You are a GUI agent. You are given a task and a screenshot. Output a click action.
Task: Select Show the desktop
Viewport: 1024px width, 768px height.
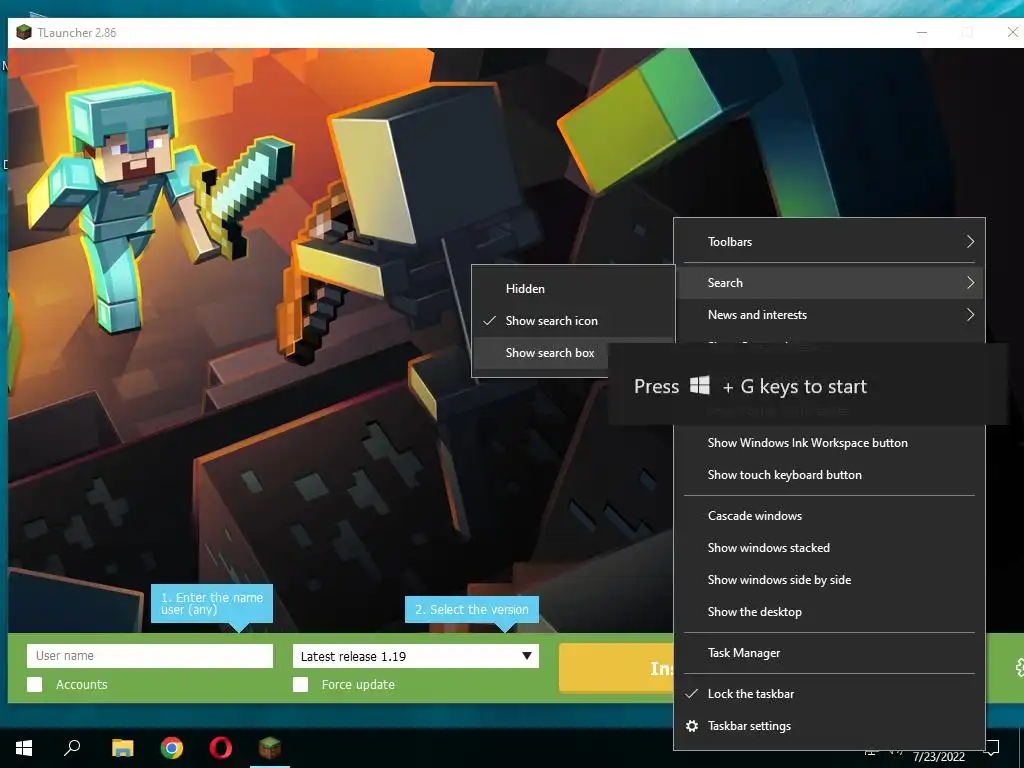pyautogui.click(x=829, y=612)
